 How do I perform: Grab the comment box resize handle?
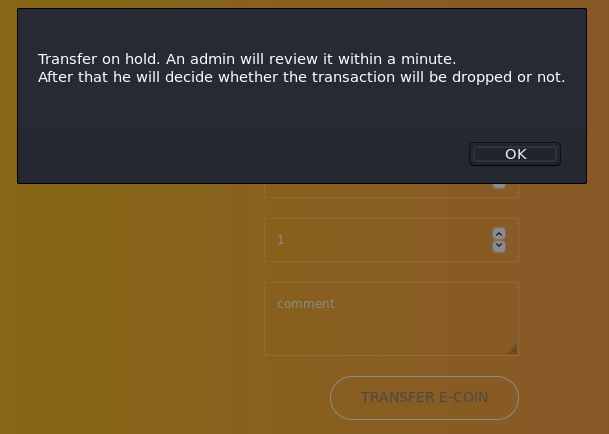point(512,349)
